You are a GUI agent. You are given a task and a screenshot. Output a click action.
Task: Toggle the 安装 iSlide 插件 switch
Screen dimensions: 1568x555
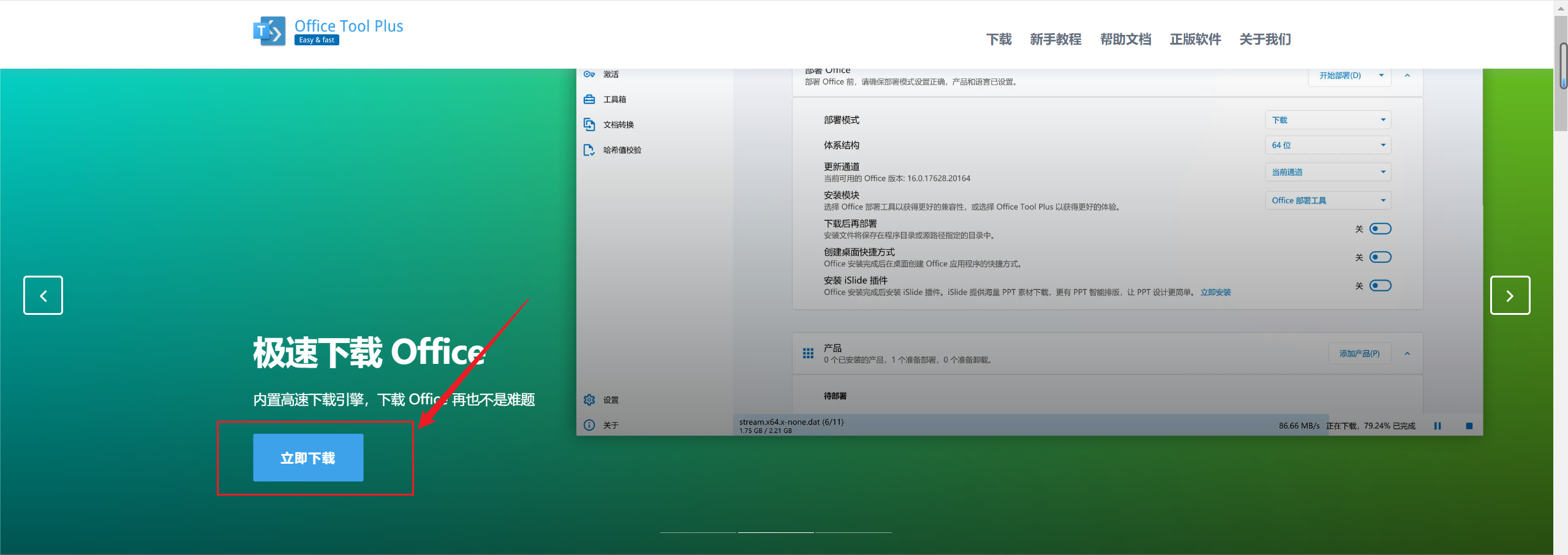click(x=1381, y=285)
